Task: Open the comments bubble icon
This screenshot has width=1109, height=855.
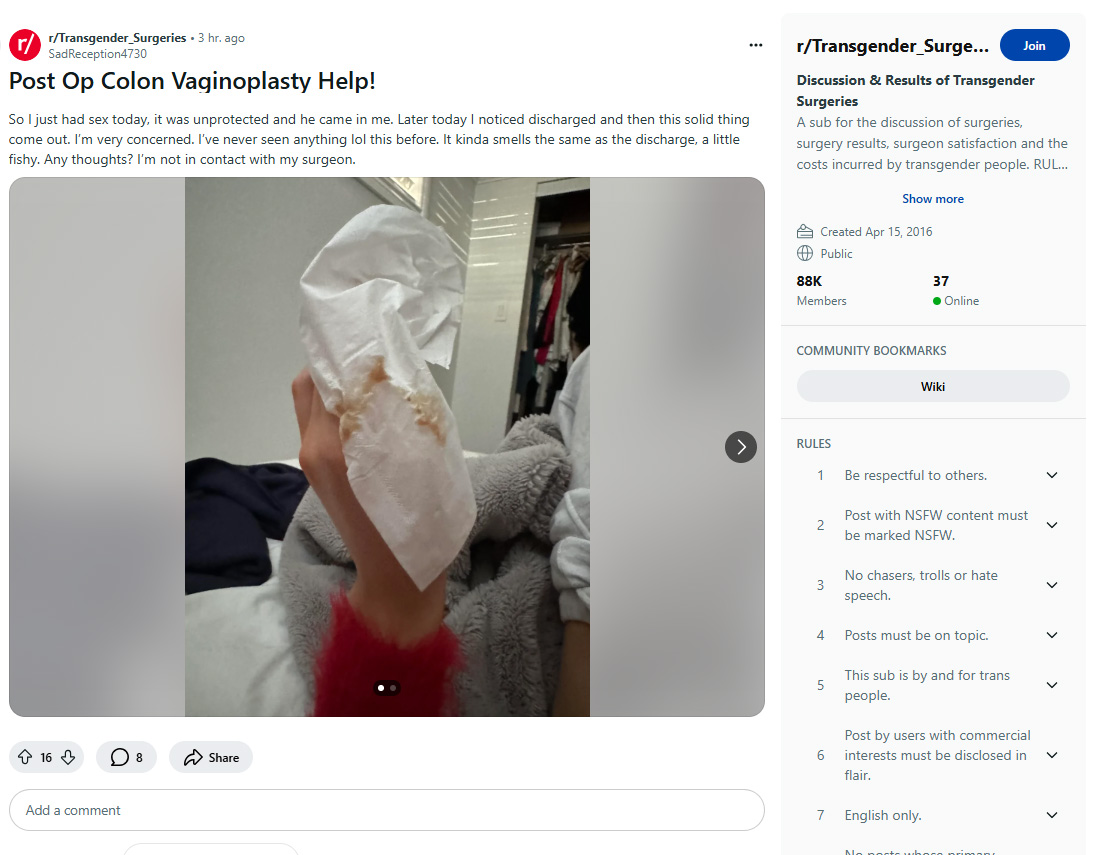Action: tap(120, 757)
